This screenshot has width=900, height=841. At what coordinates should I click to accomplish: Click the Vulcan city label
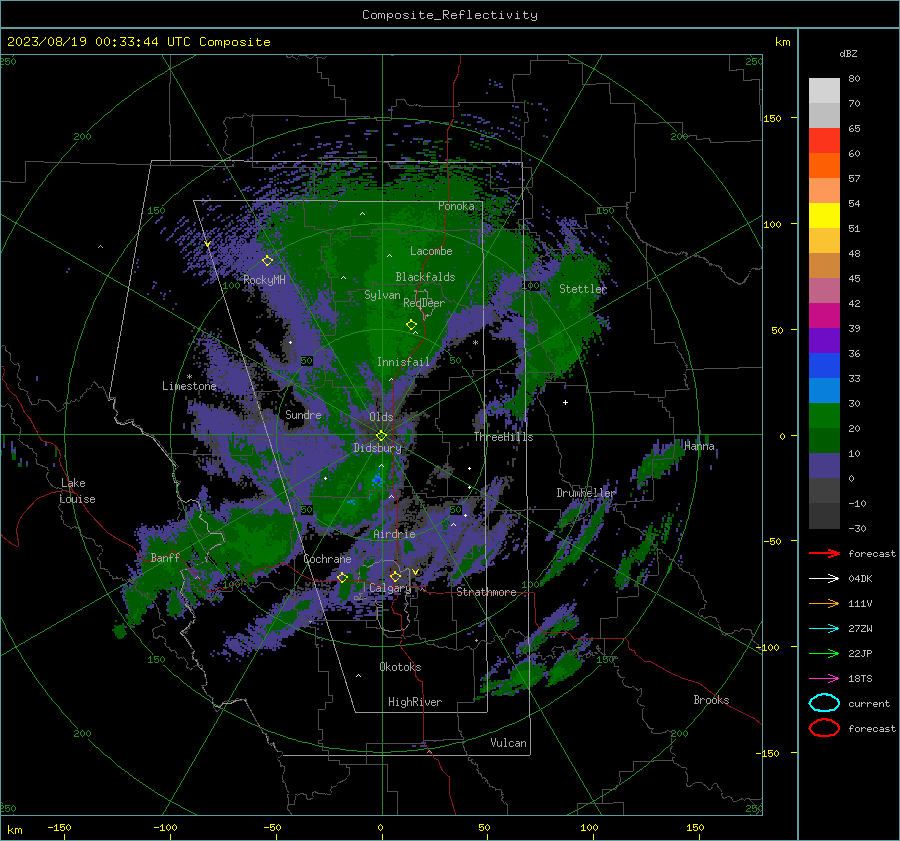(x=508, y=743)
